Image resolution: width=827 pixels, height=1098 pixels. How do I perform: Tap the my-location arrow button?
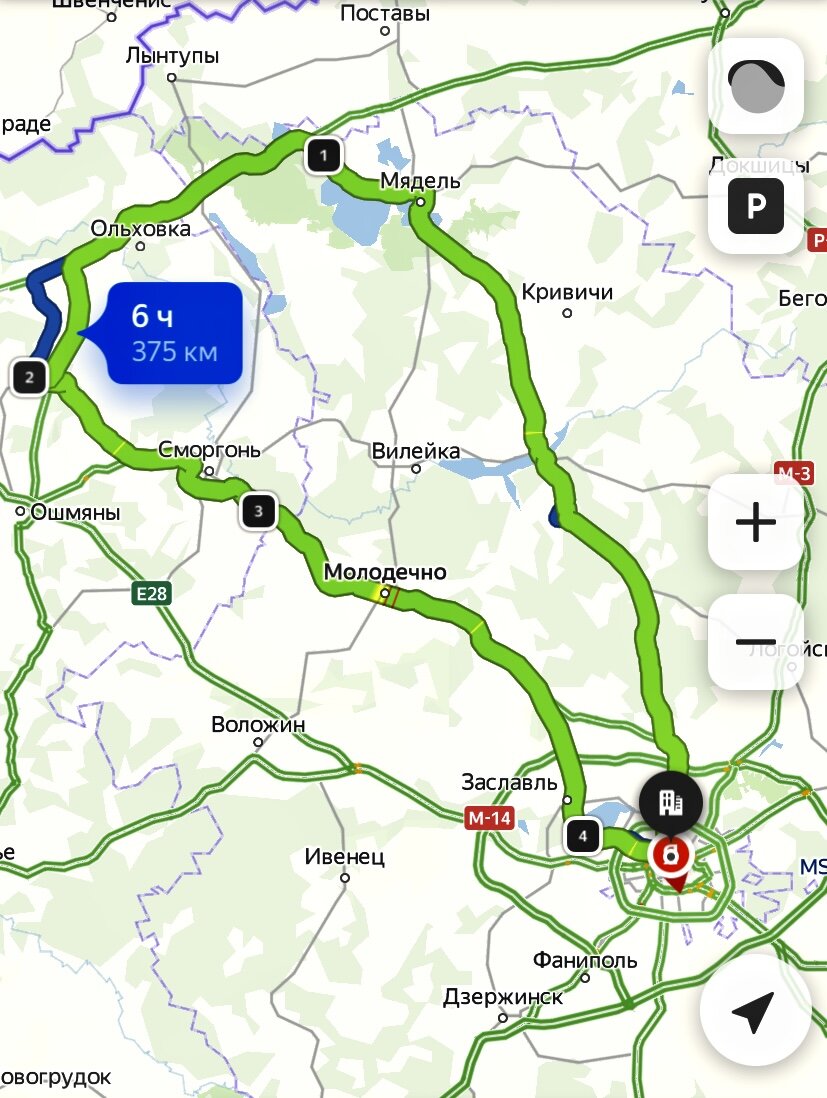click(755, 1011)
